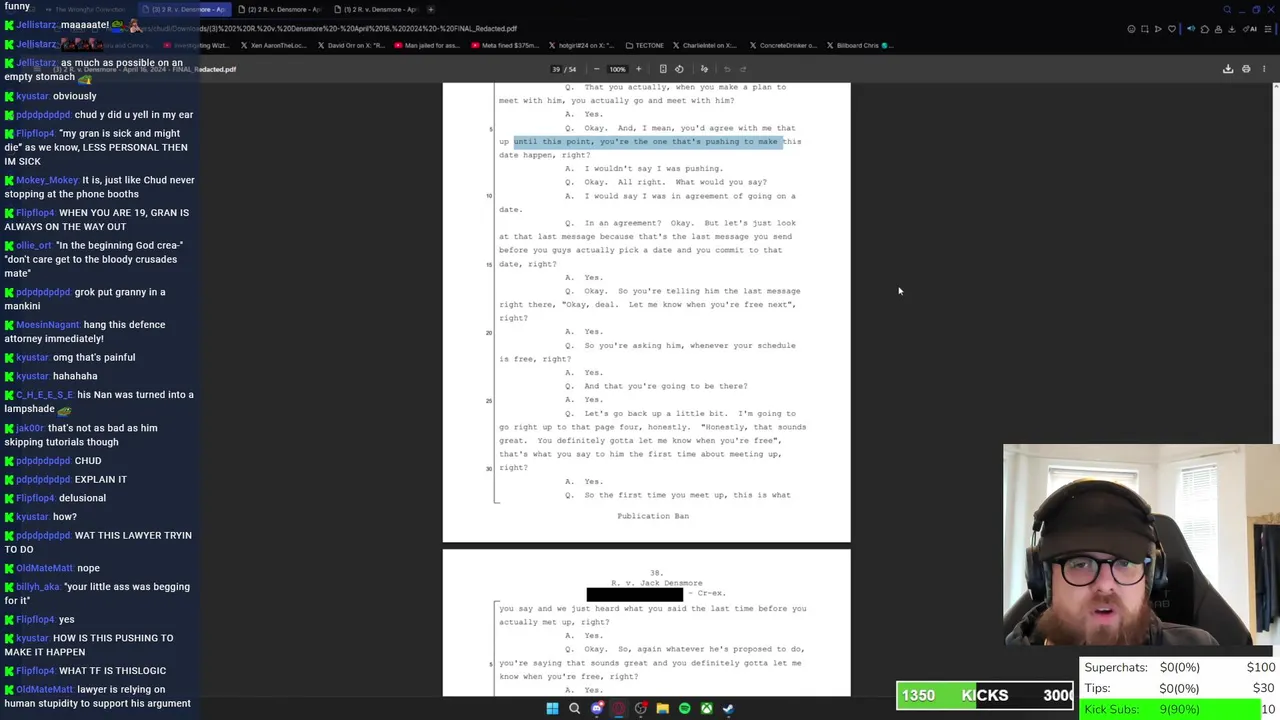1280x720 pixels.
Task: Open the TECTONE bookmark folder
Action: pos(644,45)
